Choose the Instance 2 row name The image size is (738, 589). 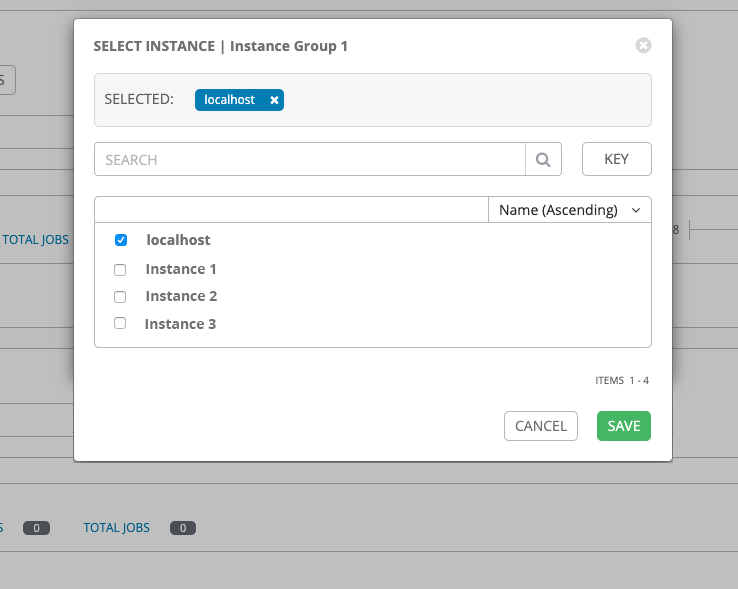(x=181, y=297)
